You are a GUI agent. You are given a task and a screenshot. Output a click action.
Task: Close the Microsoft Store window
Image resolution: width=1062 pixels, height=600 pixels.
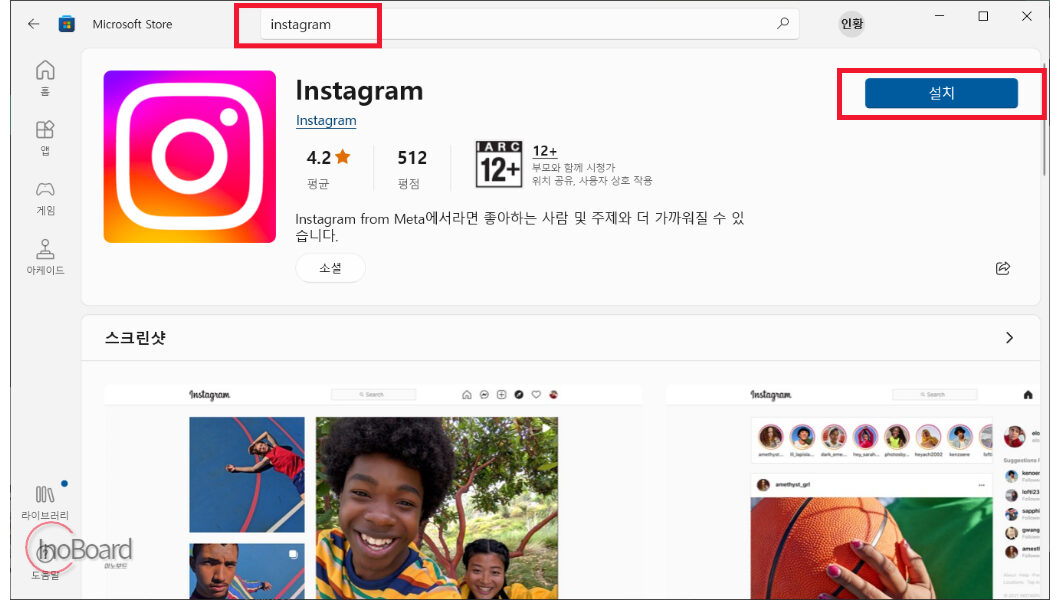click(x=1027, y=16)
